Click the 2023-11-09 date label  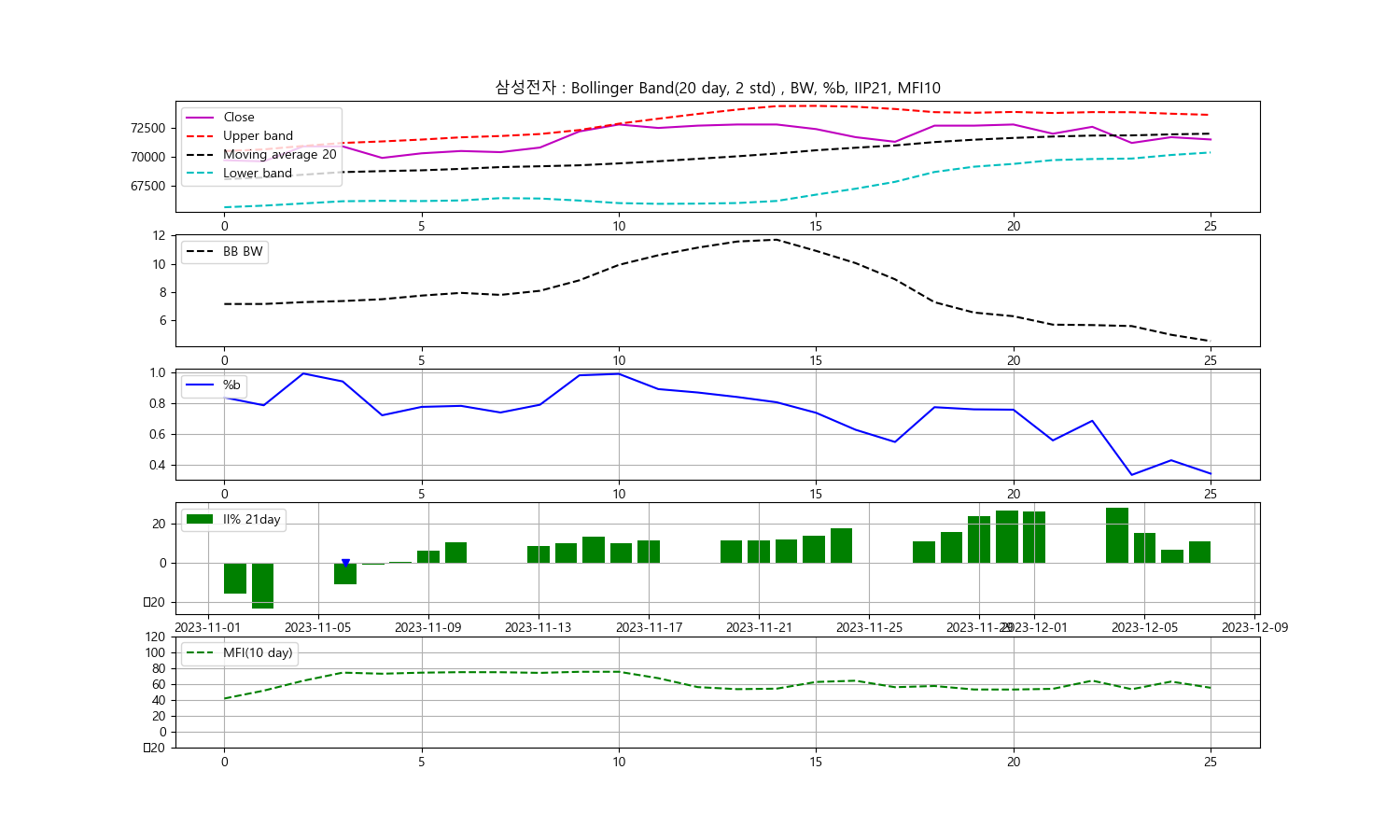pos(427,628)
